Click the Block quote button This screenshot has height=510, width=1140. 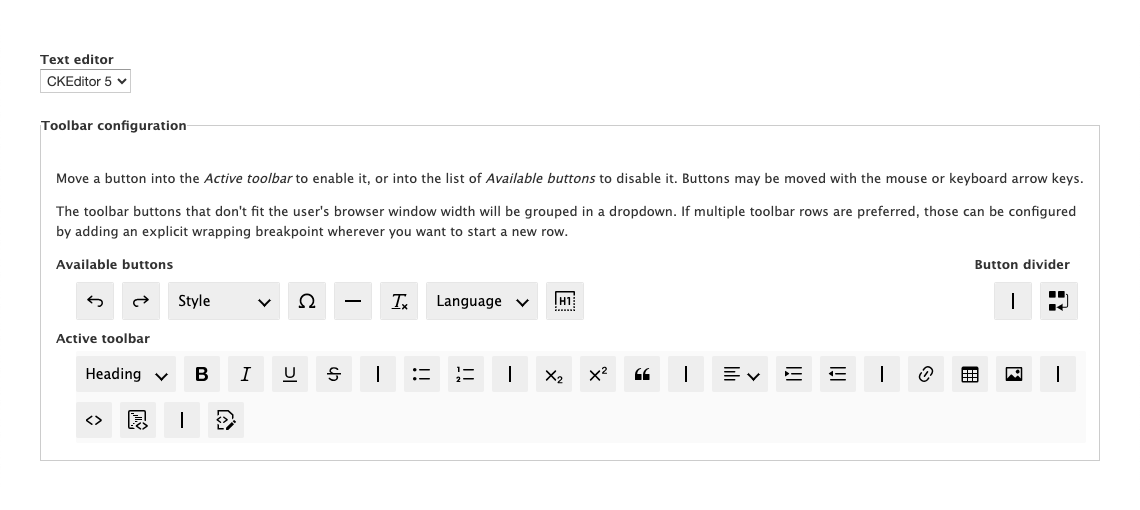642,374
